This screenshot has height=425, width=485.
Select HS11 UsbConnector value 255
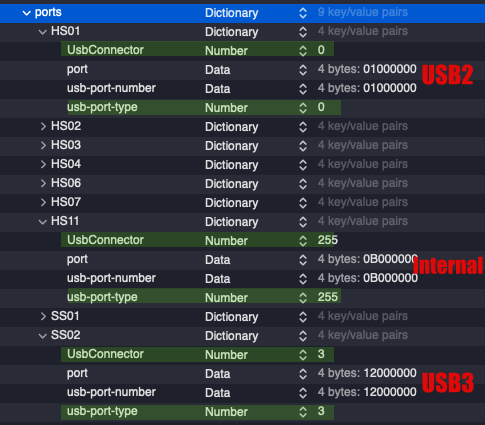point(328,240)
